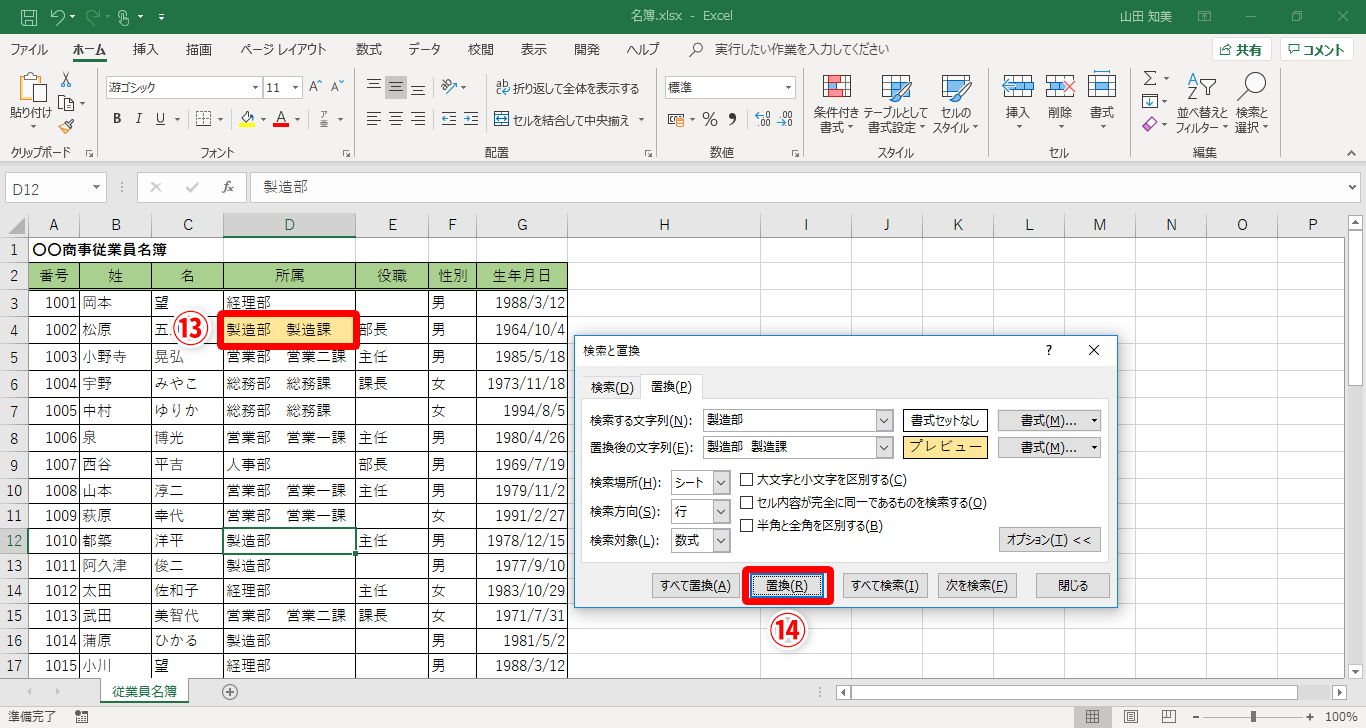Click the 置換 button in the dialog
This screenshot has width=1366, height=728.
[x=786, y=585]
